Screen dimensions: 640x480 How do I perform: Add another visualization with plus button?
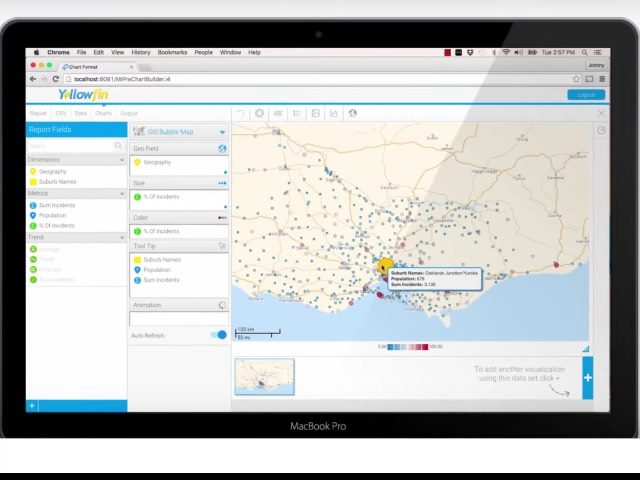[x=587, y=378]
